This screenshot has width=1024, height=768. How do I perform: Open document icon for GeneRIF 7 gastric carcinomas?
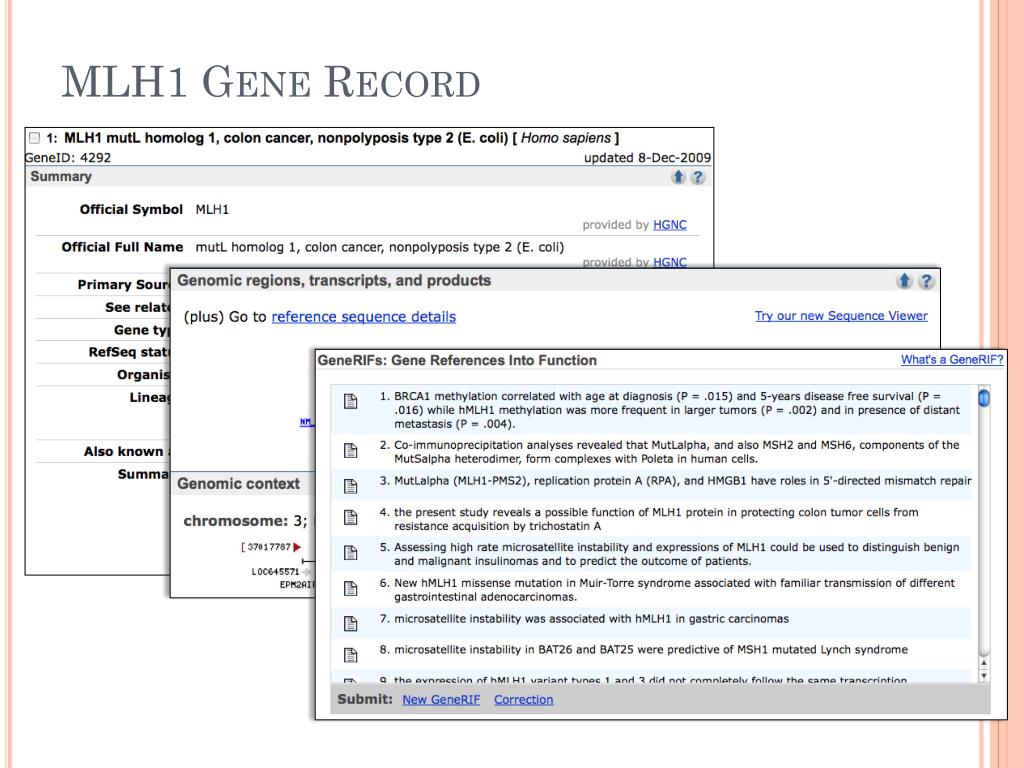point(351,624)
